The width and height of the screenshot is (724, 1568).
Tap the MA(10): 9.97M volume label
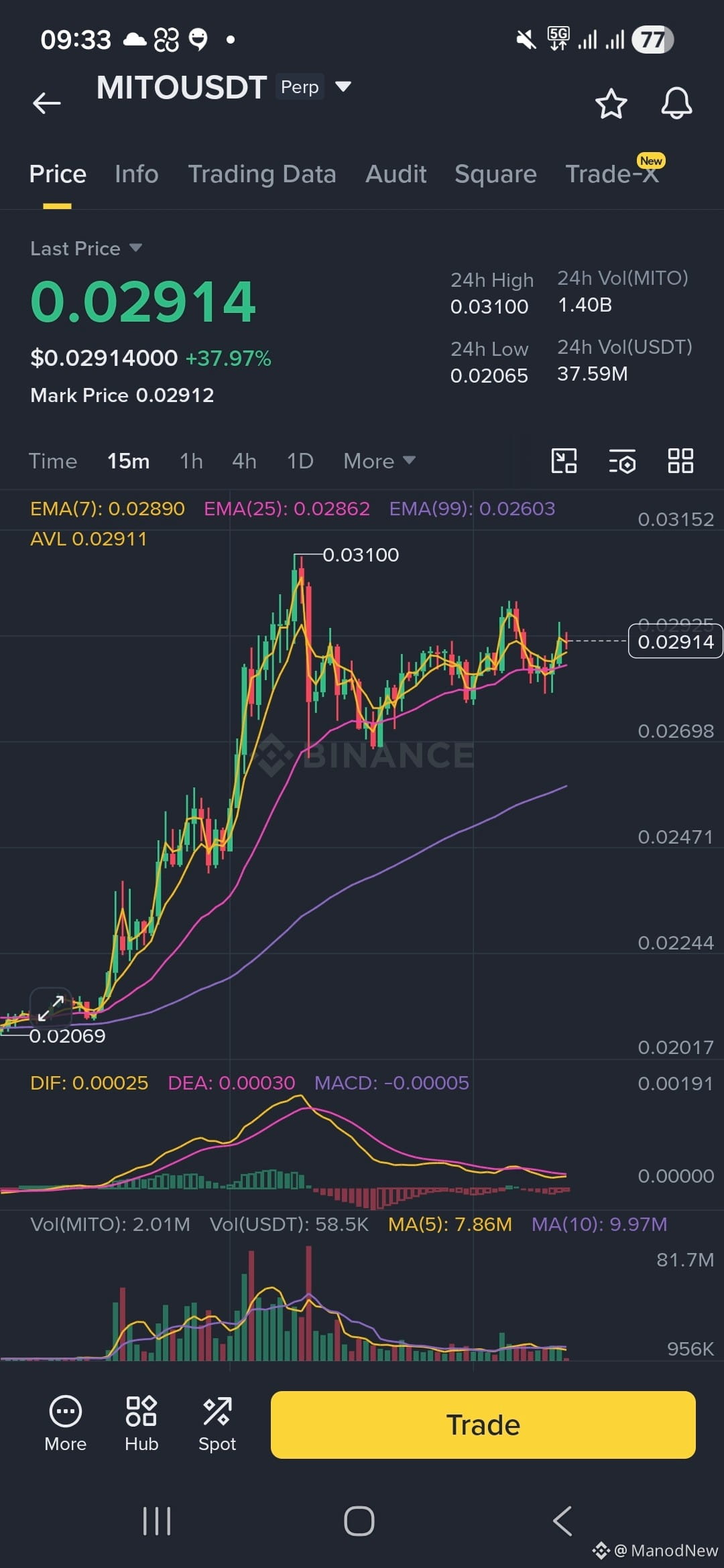(x=599, y=1224)
